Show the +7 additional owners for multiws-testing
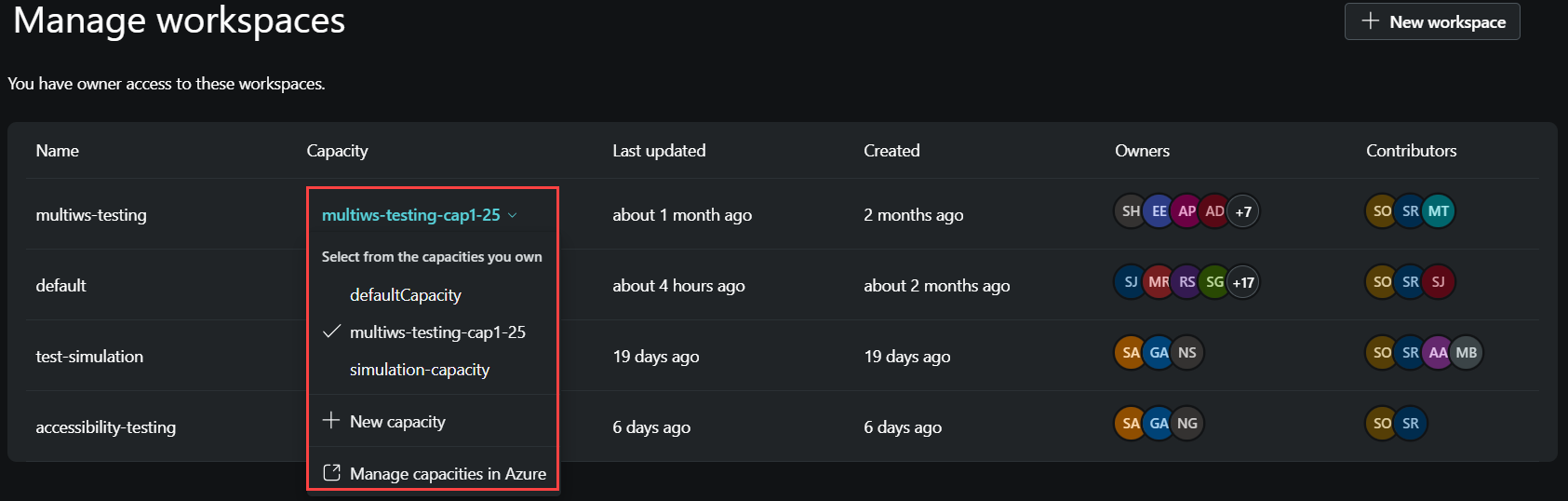The image size is (1568, 501). (x=1243, y=211)
